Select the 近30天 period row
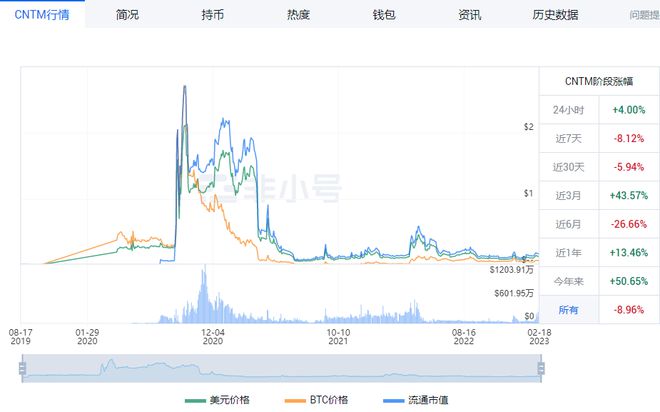This screenshot has height=412, width=660. point(599,167)
